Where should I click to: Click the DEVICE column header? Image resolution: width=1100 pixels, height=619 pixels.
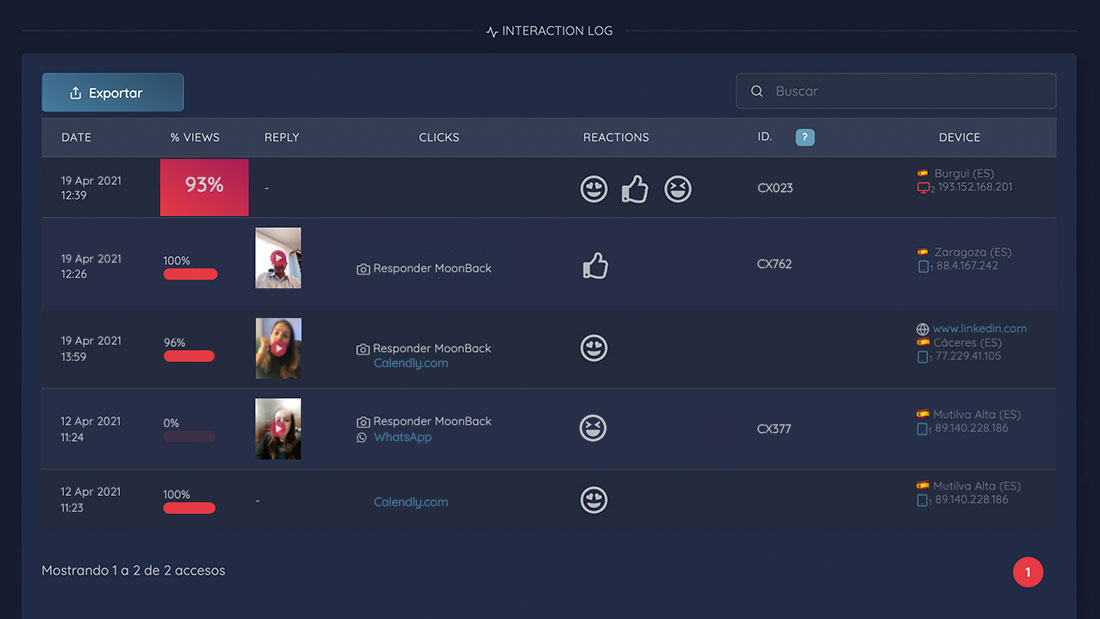tap(960, 138)
